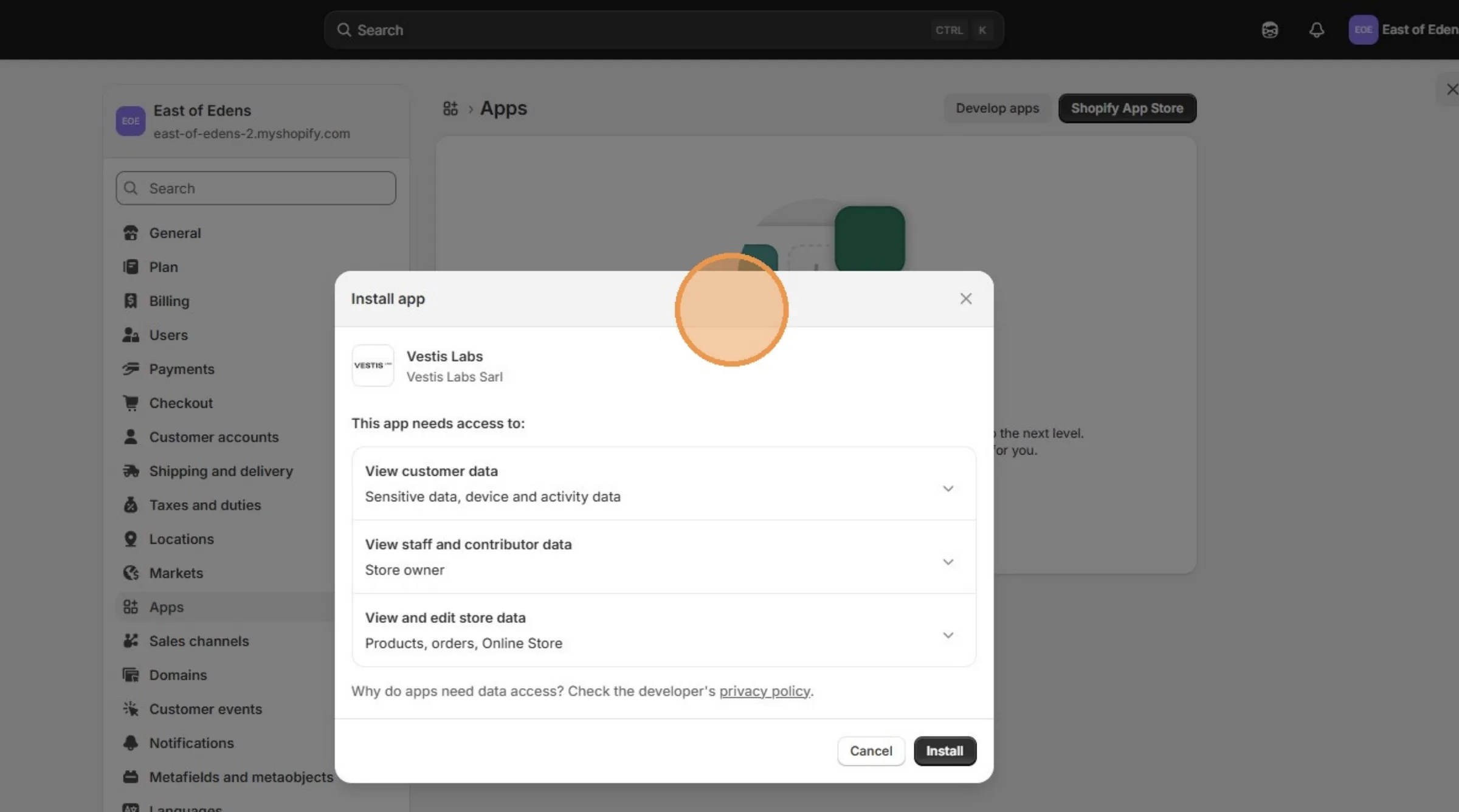The width and height of the screenshot is (1459, 812).
Task: Open the developer's privacy policy link
Action: click(x=765, y=692)
